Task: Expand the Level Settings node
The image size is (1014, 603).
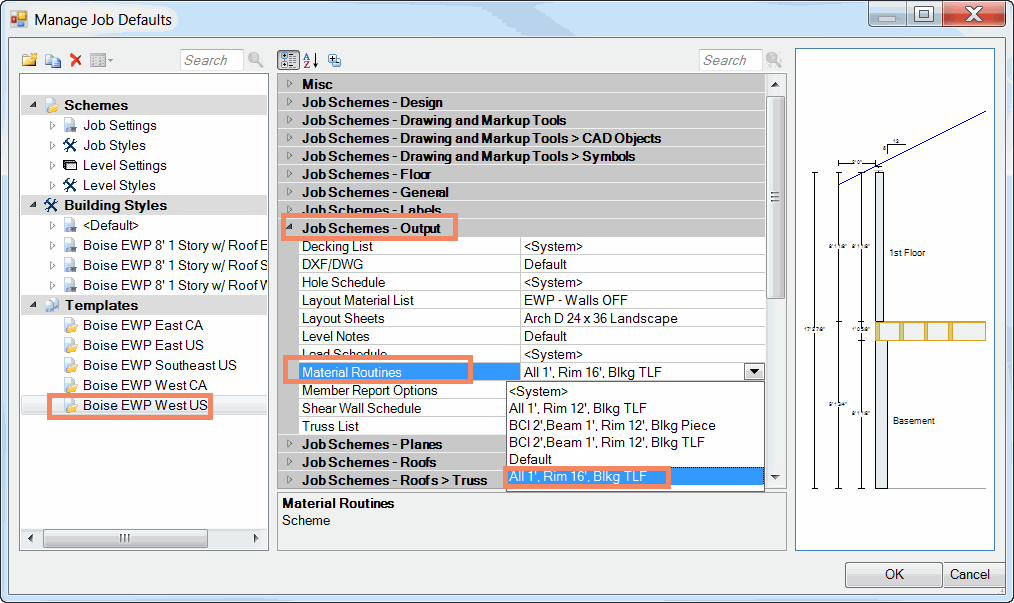Action: [x=52, y=166]
